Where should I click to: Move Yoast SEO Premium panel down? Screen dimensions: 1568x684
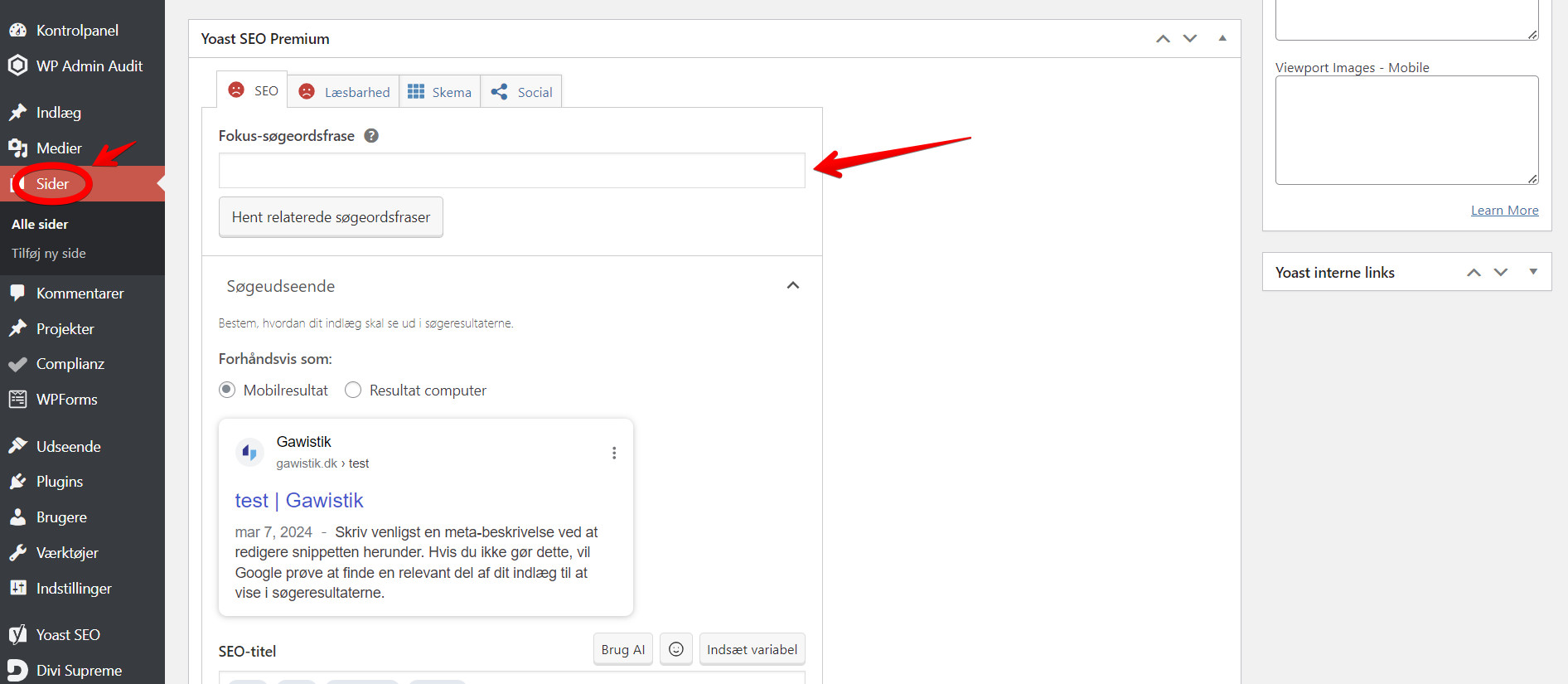(x=1190, y=38)
